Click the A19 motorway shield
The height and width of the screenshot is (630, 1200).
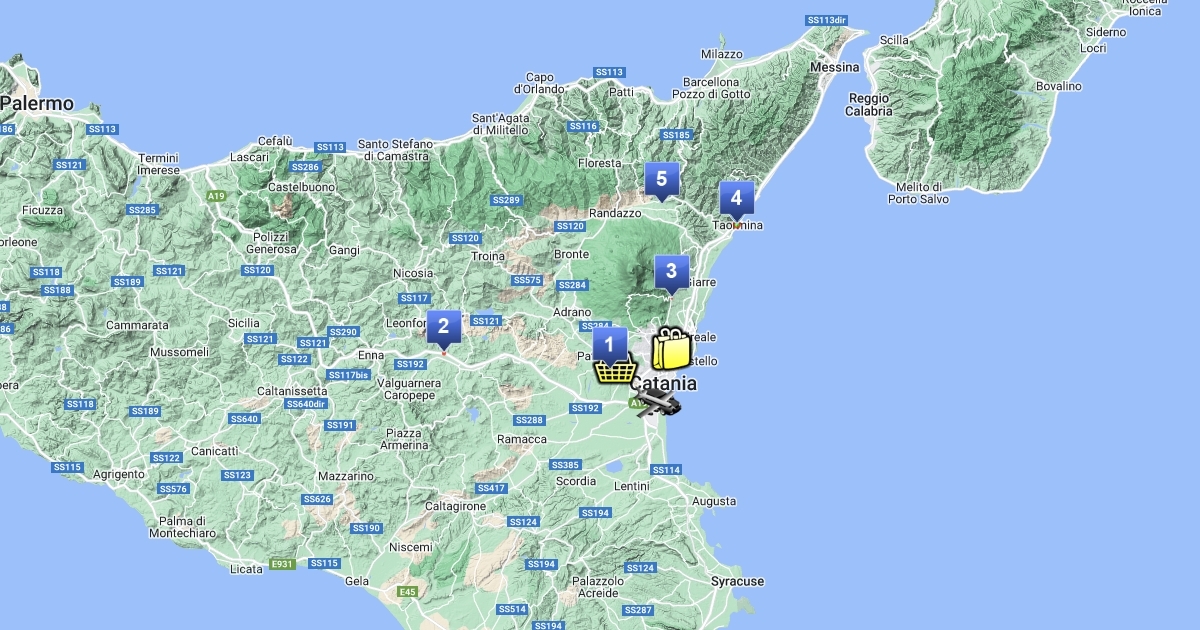[x=216, y=196]
